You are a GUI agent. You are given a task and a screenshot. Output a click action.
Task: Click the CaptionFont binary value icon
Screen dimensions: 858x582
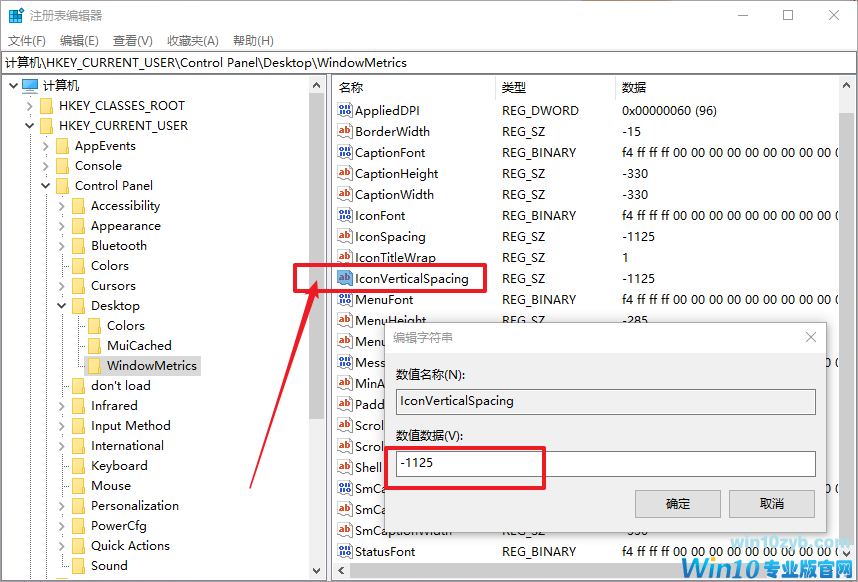click(x=344, y=153)
